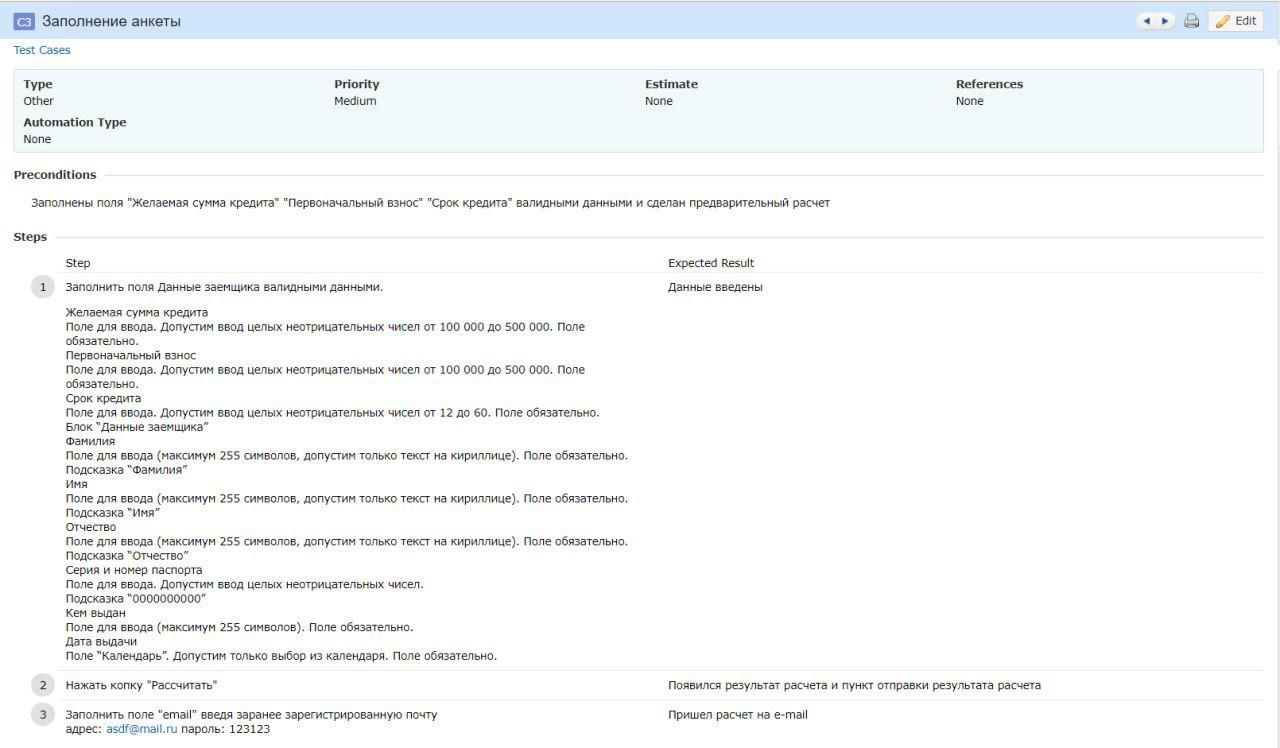This screenshot has height=748, width=1280.
Task: Click the password text "пароль: 123123"
Action: [225, 729]
